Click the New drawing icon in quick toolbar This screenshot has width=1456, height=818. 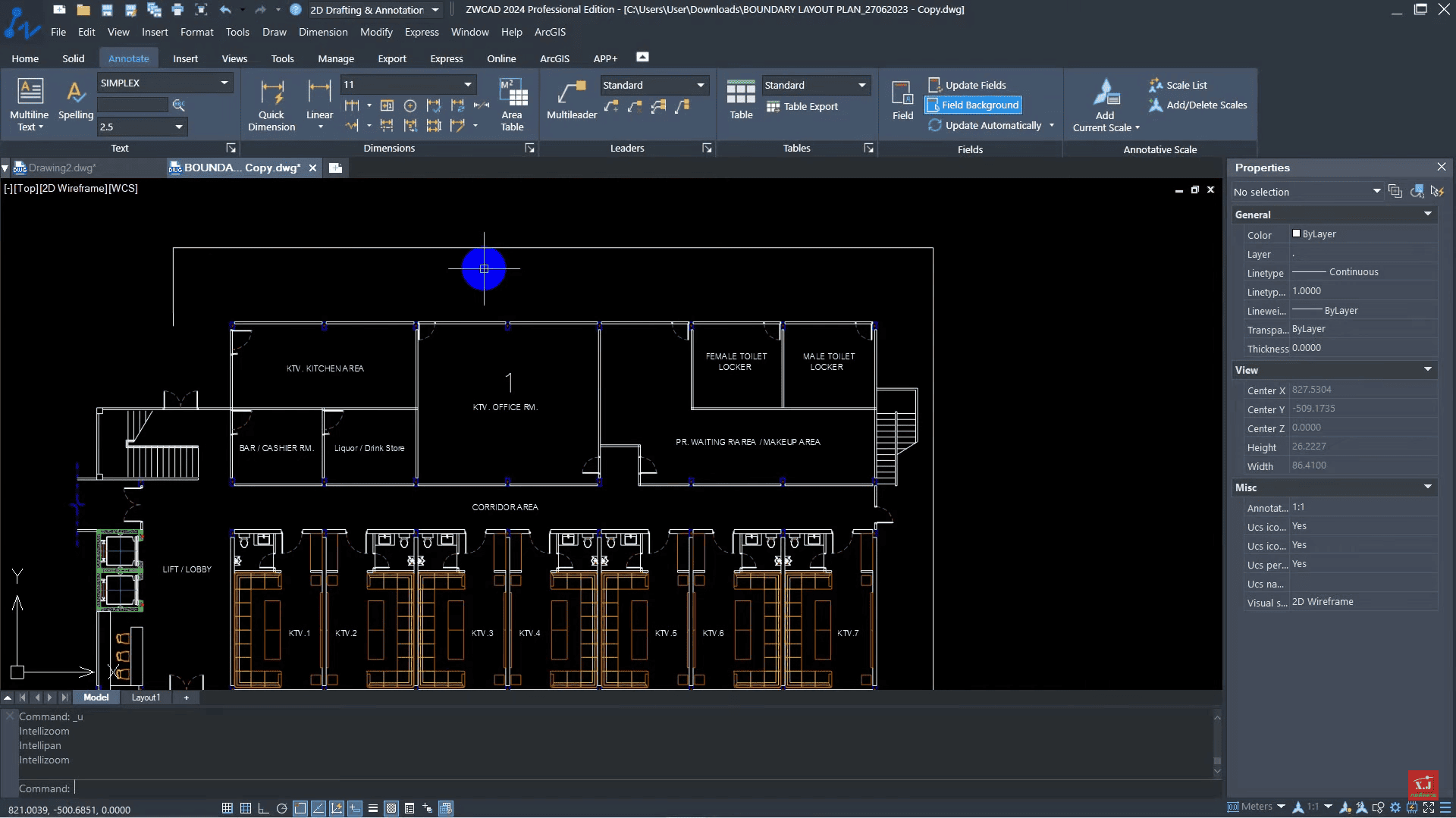pos(59,10)
